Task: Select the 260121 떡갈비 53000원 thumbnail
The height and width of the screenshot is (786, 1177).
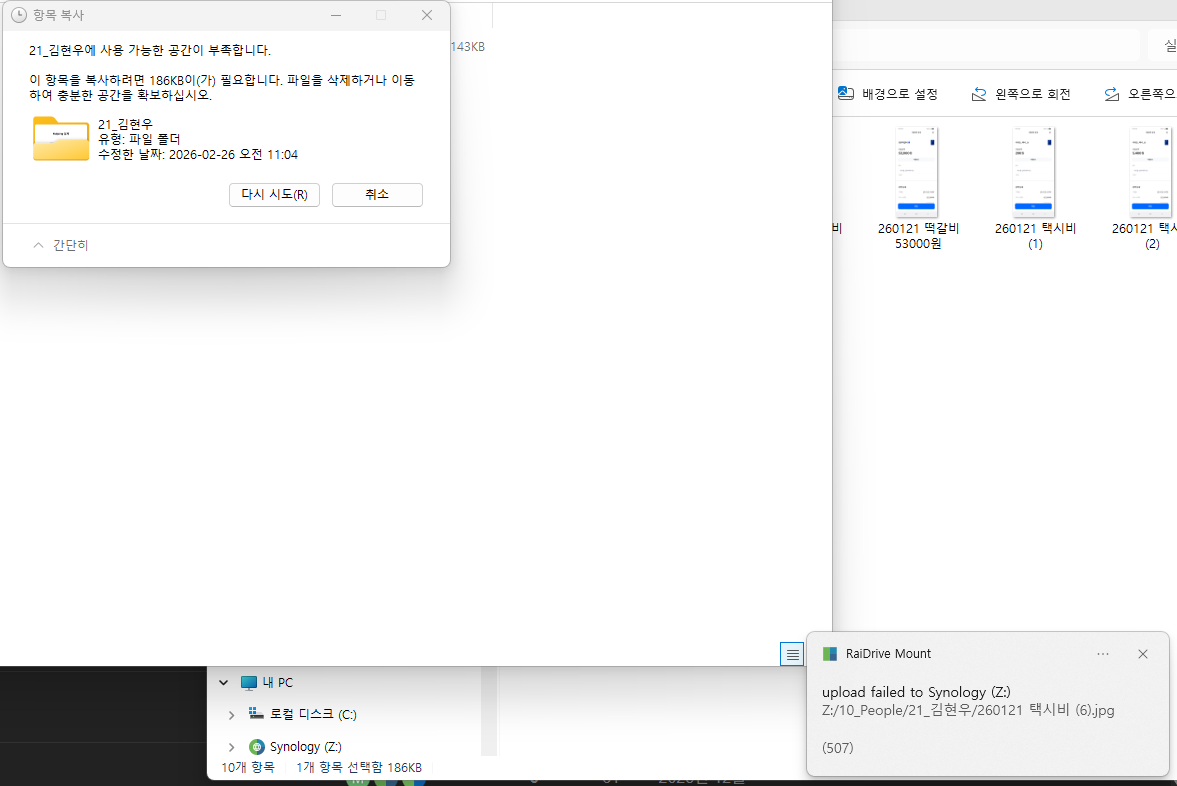Action: click(917, 173)
